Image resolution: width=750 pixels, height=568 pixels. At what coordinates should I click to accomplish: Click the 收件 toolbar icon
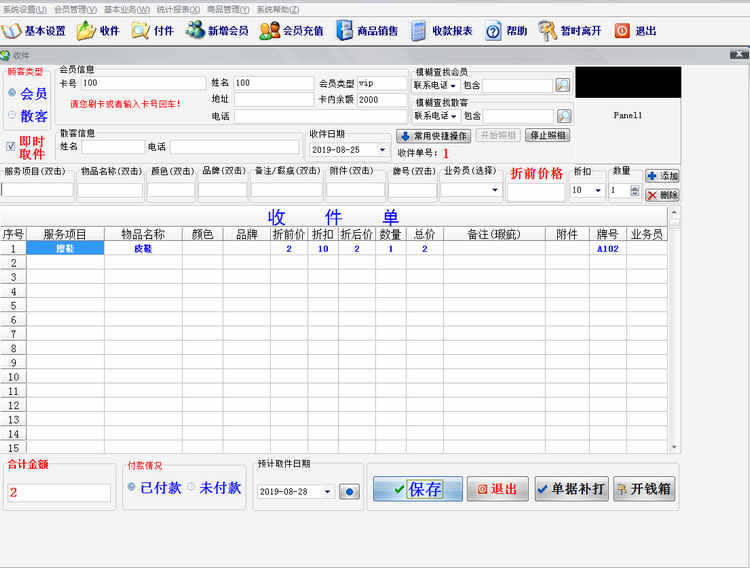[x=98, y=31]
